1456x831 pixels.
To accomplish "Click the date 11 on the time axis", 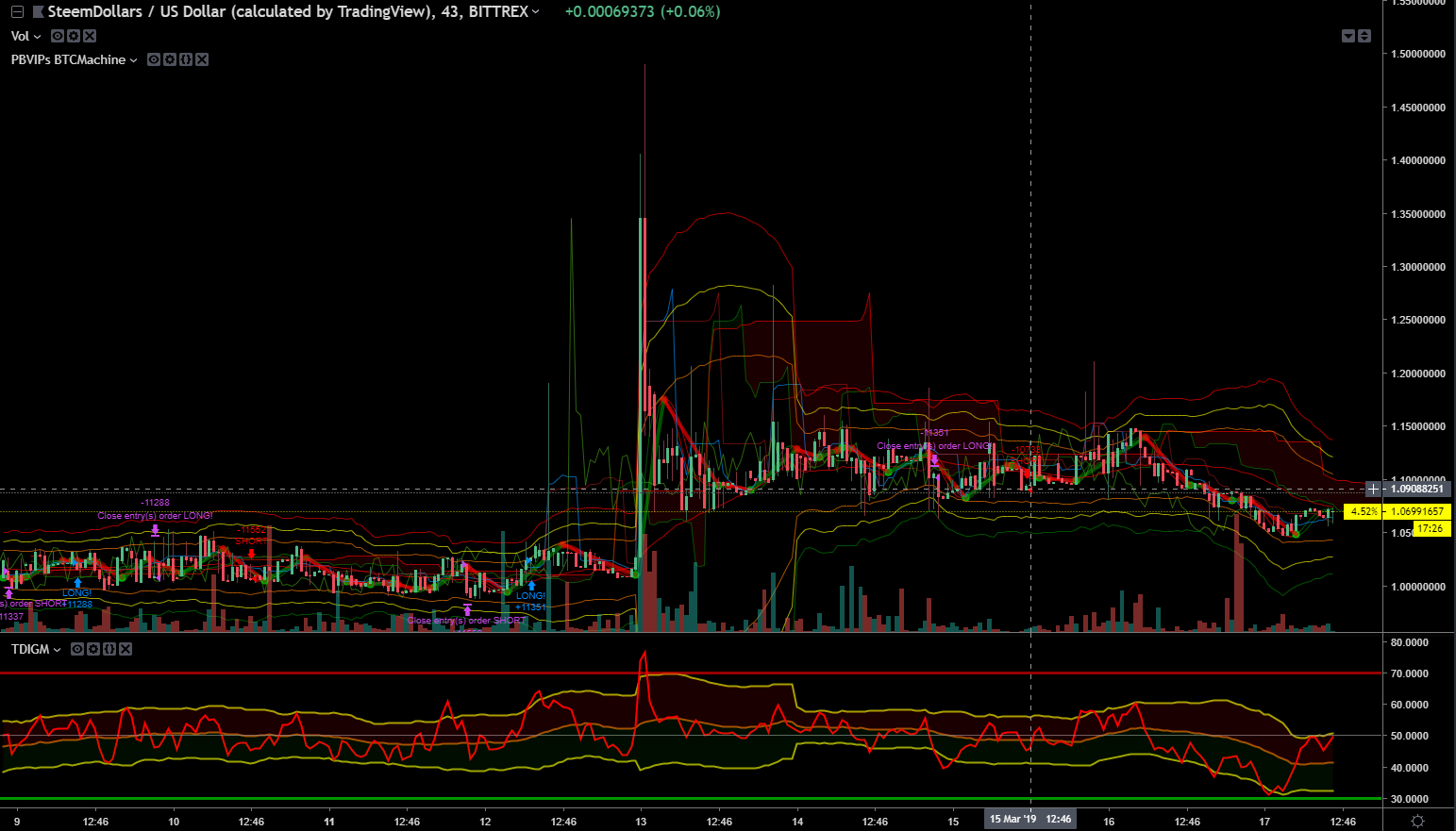I will (329, 822).
